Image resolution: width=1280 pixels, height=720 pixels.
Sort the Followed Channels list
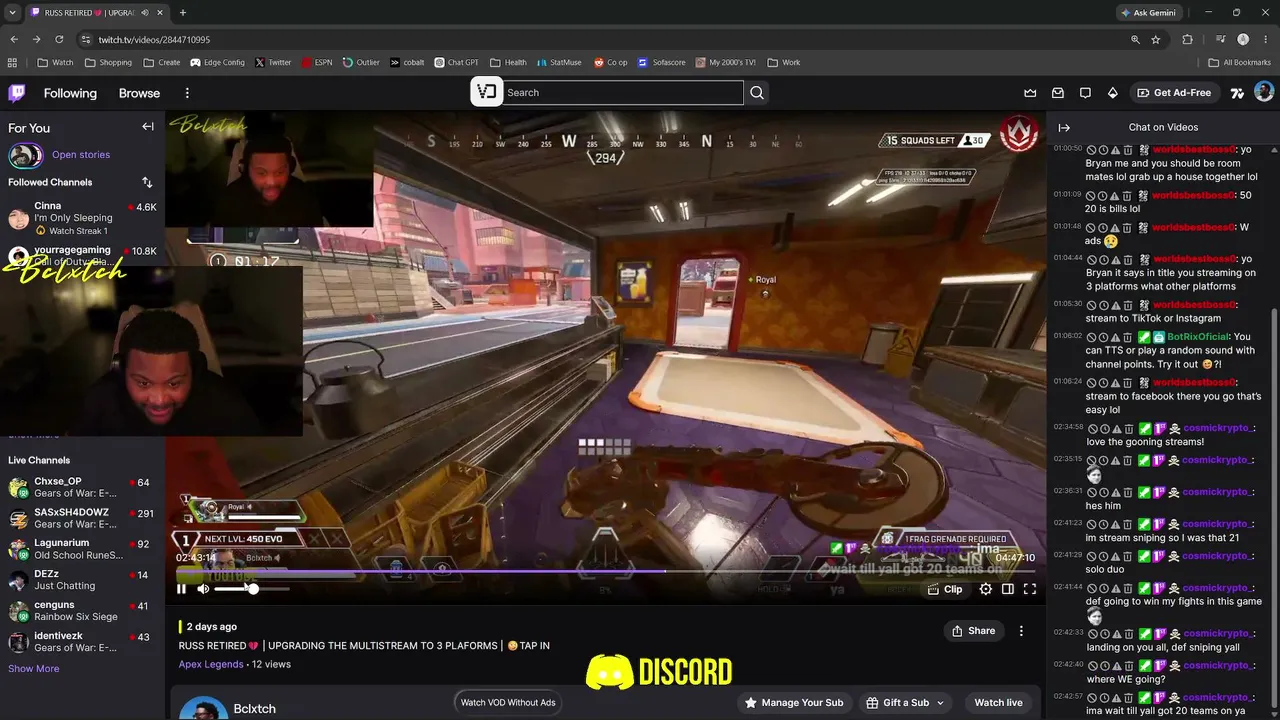tap(148, 182)
